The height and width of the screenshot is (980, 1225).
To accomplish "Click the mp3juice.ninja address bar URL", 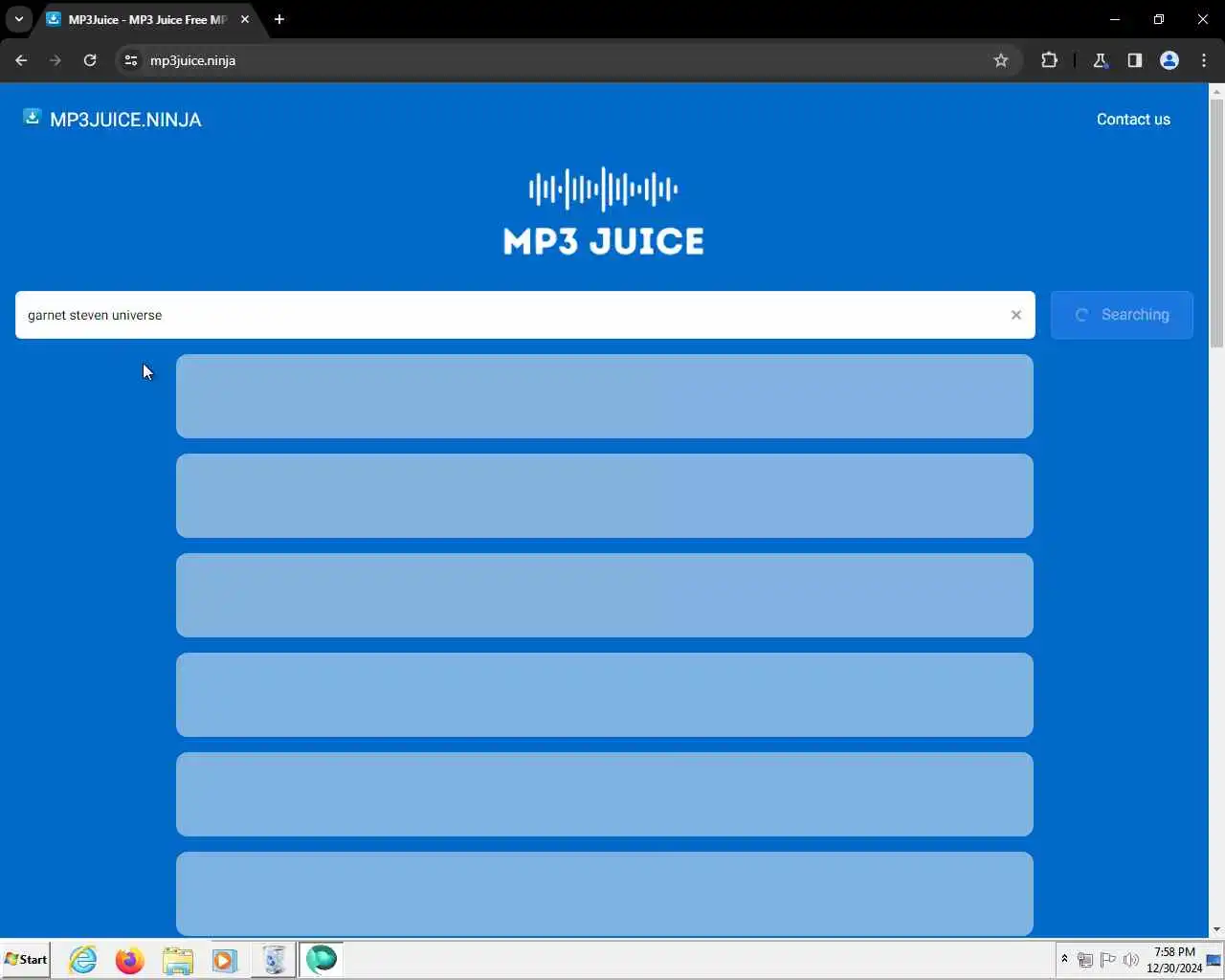I will 192,60.
